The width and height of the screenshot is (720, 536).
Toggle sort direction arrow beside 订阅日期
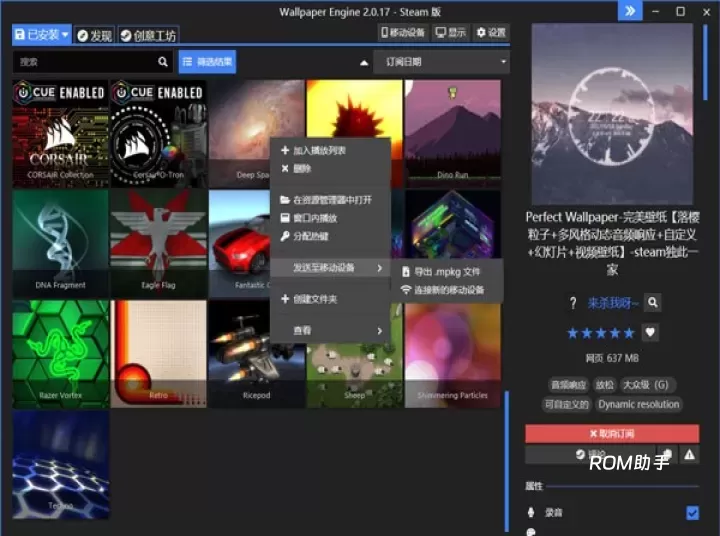[x=364, y=62]
